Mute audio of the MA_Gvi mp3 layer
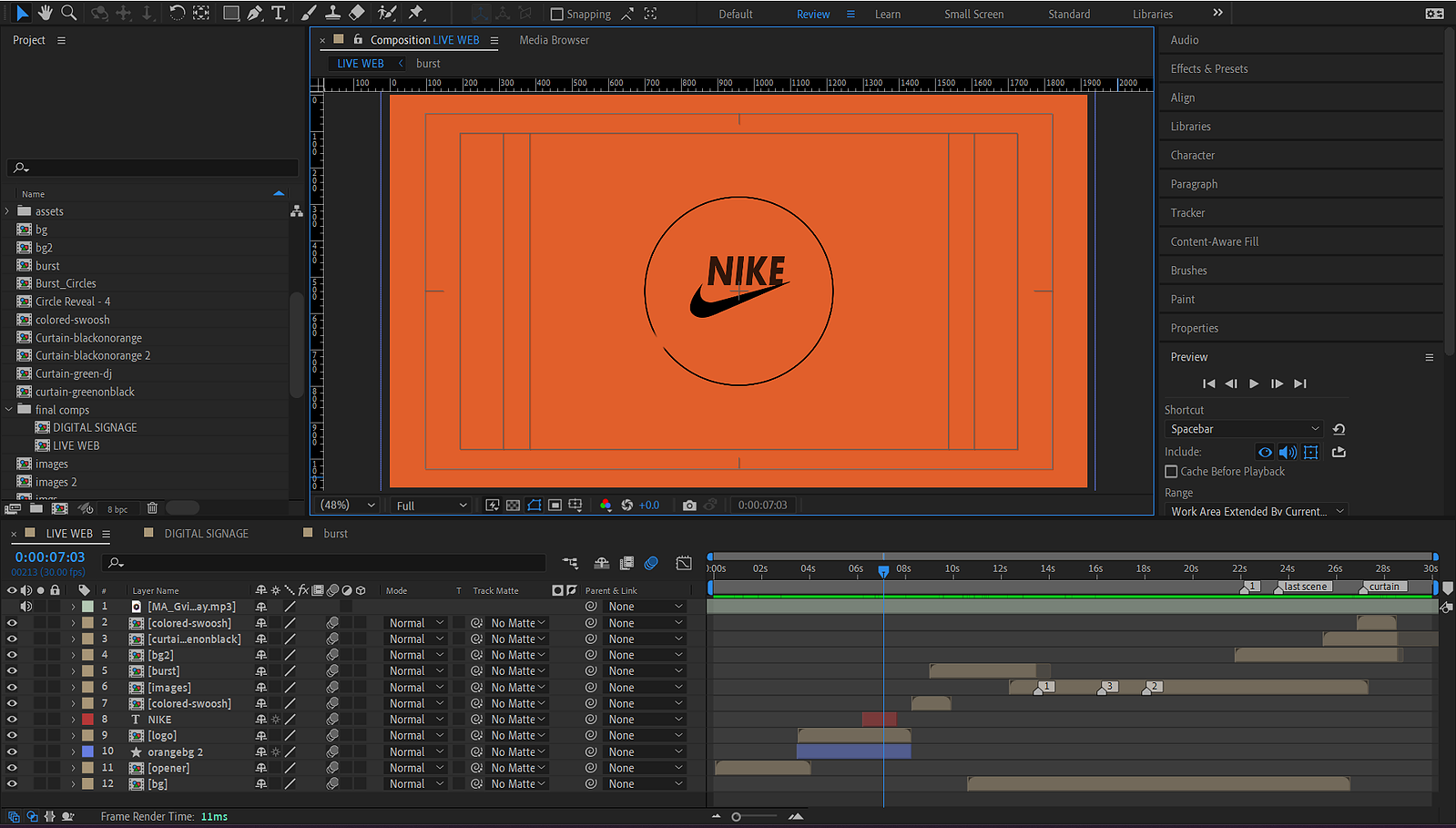 [26, 607]
